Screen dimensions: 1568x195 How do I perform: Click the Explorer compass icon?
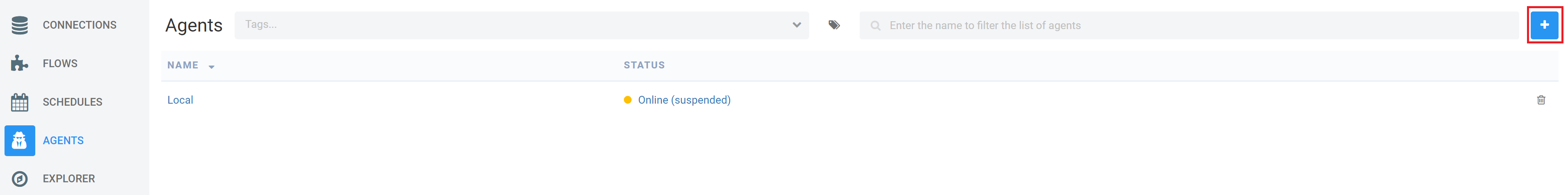tap(19, 179)
